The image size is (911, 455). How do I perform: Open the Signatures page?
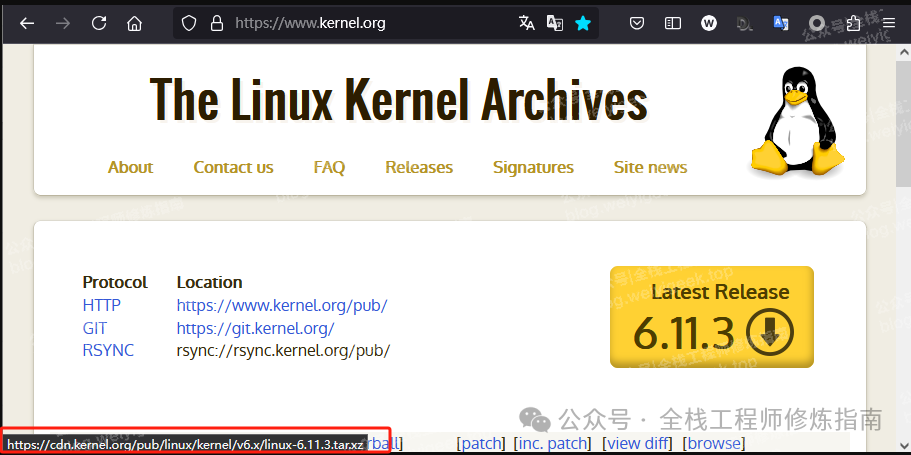tap(533, 167)
